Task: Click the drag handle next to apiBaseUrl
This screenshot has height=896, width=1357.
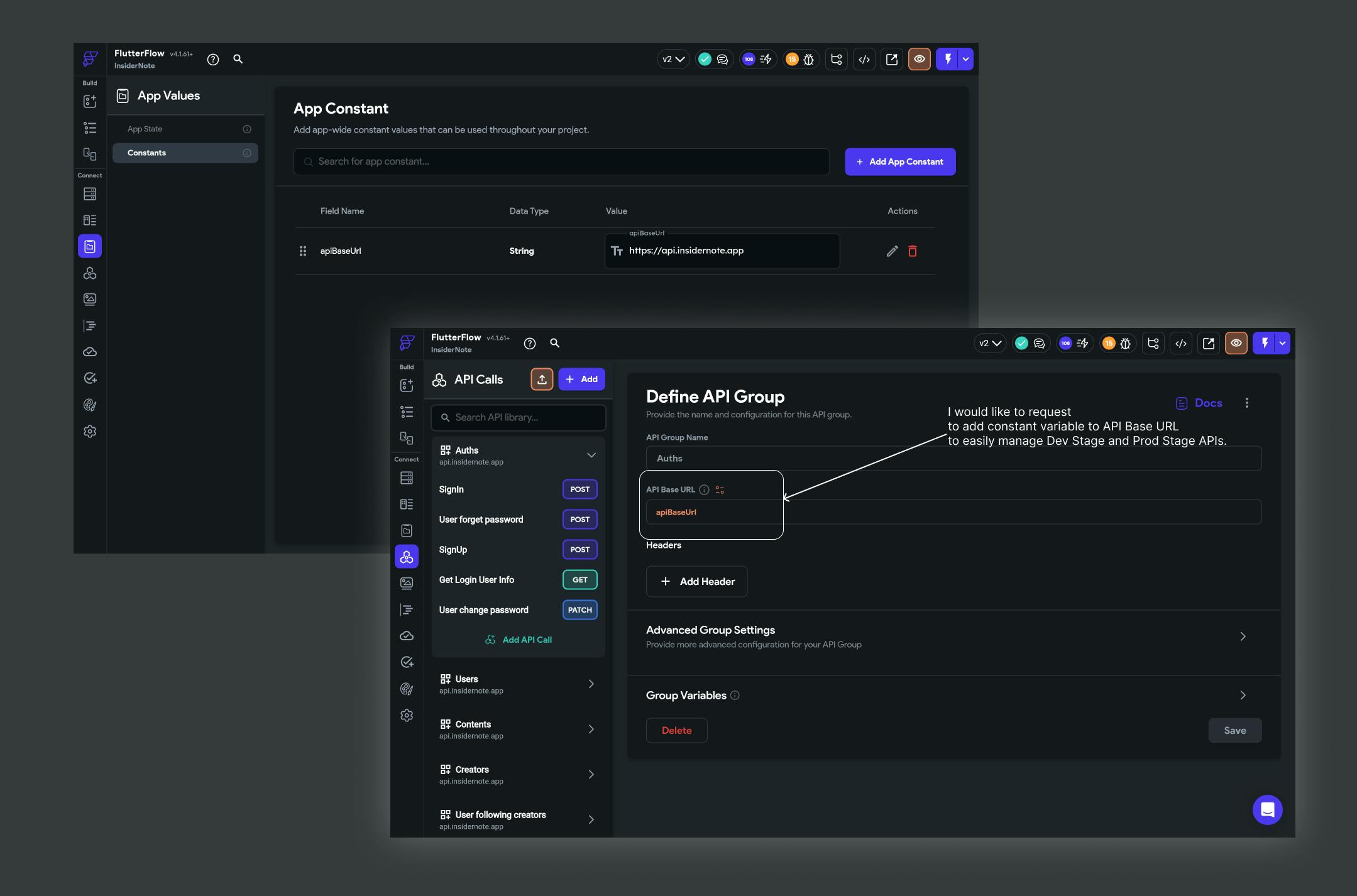Action: point(303,251)
